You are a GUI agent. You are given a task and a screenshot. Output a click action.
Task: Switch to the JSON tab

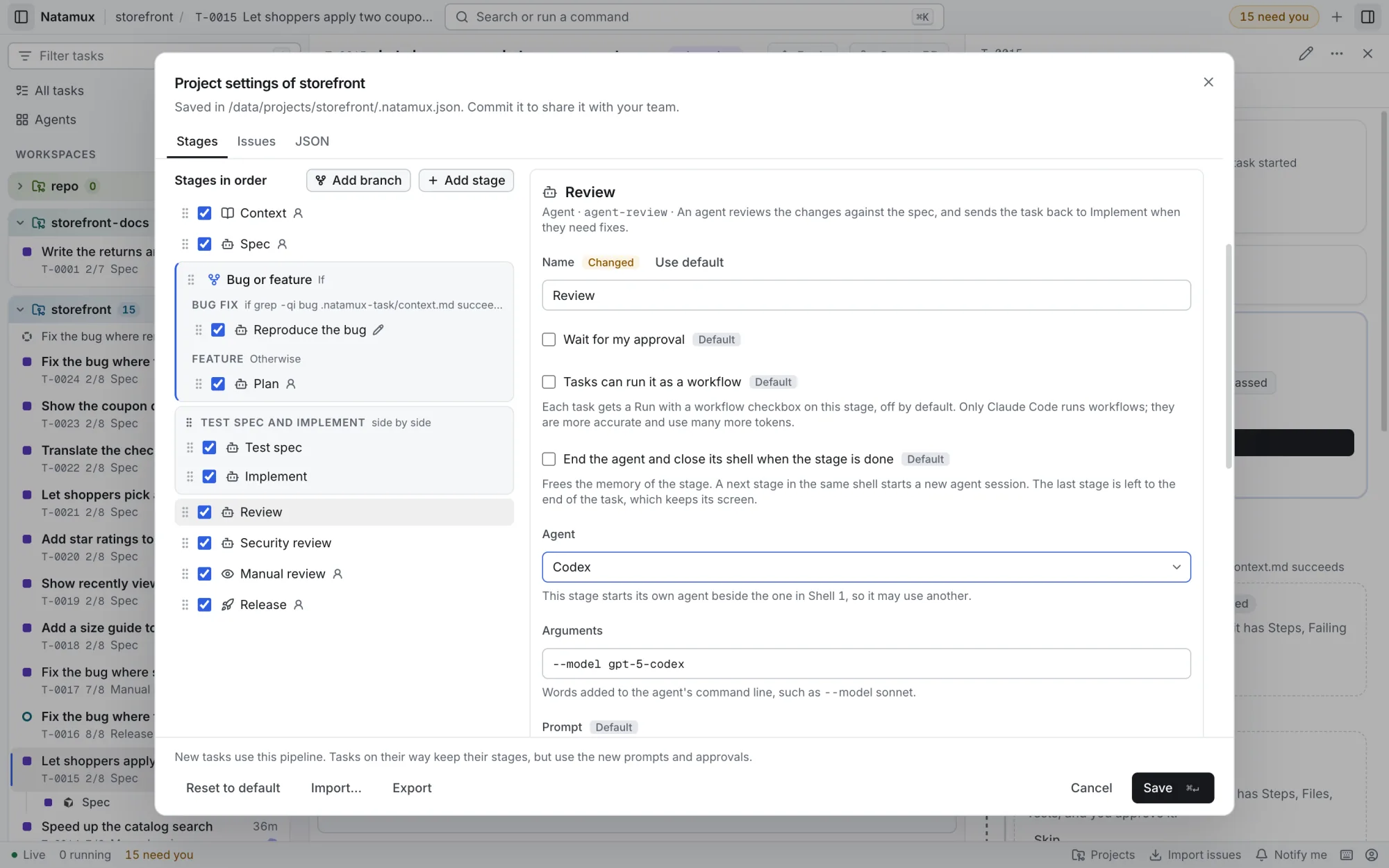coord(312,141)
